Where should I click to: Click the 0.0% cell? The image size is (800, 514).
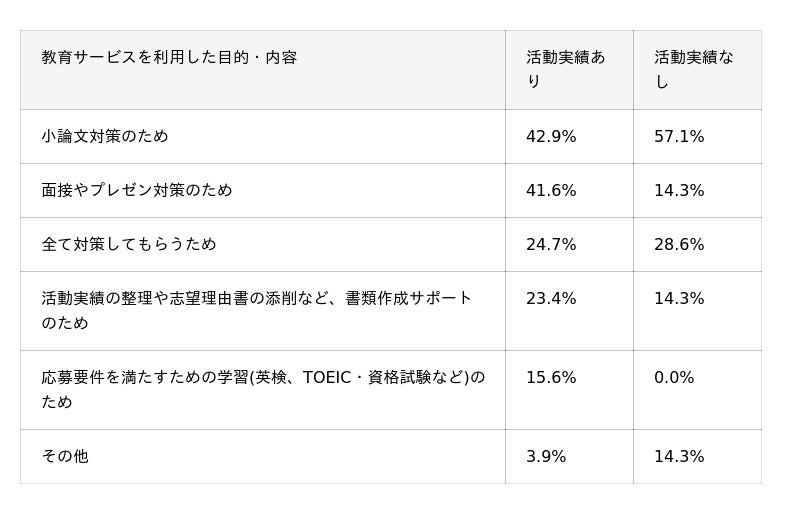[674, 378]
